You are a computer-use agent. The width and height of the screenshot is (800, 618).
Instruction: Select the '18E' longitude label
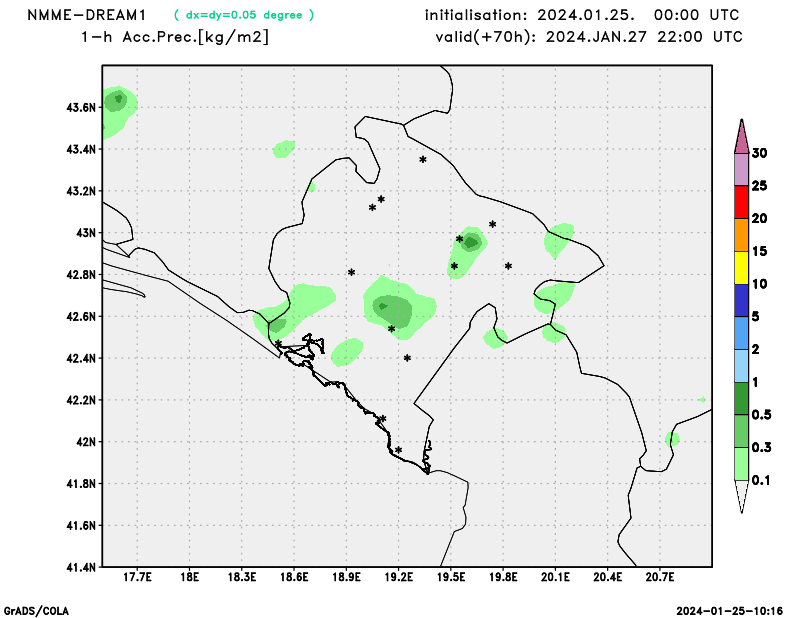pyautogui.click(x=190, y=577)
